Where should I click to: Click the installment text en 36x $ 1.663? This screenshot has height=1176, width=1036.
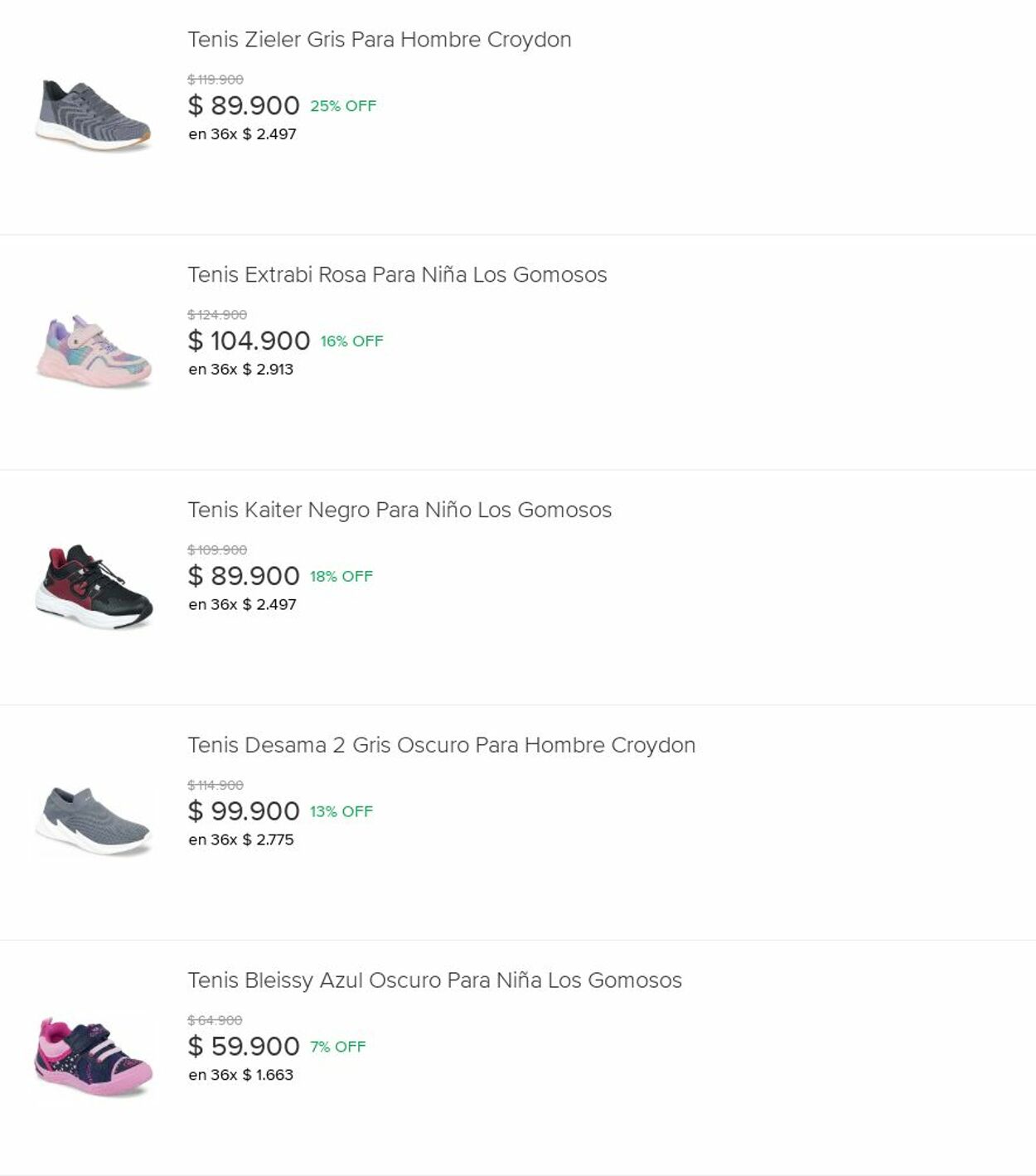240,1075
